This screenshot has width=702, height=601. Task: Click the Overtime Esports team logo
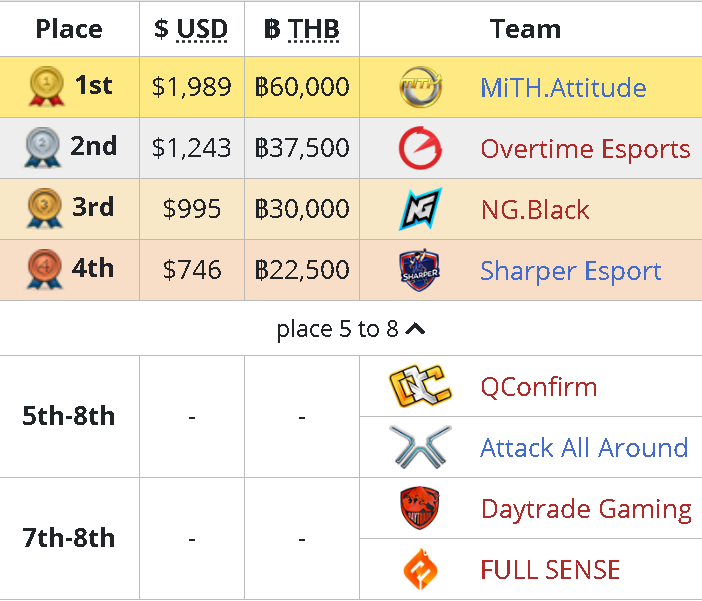pos(420,148)
